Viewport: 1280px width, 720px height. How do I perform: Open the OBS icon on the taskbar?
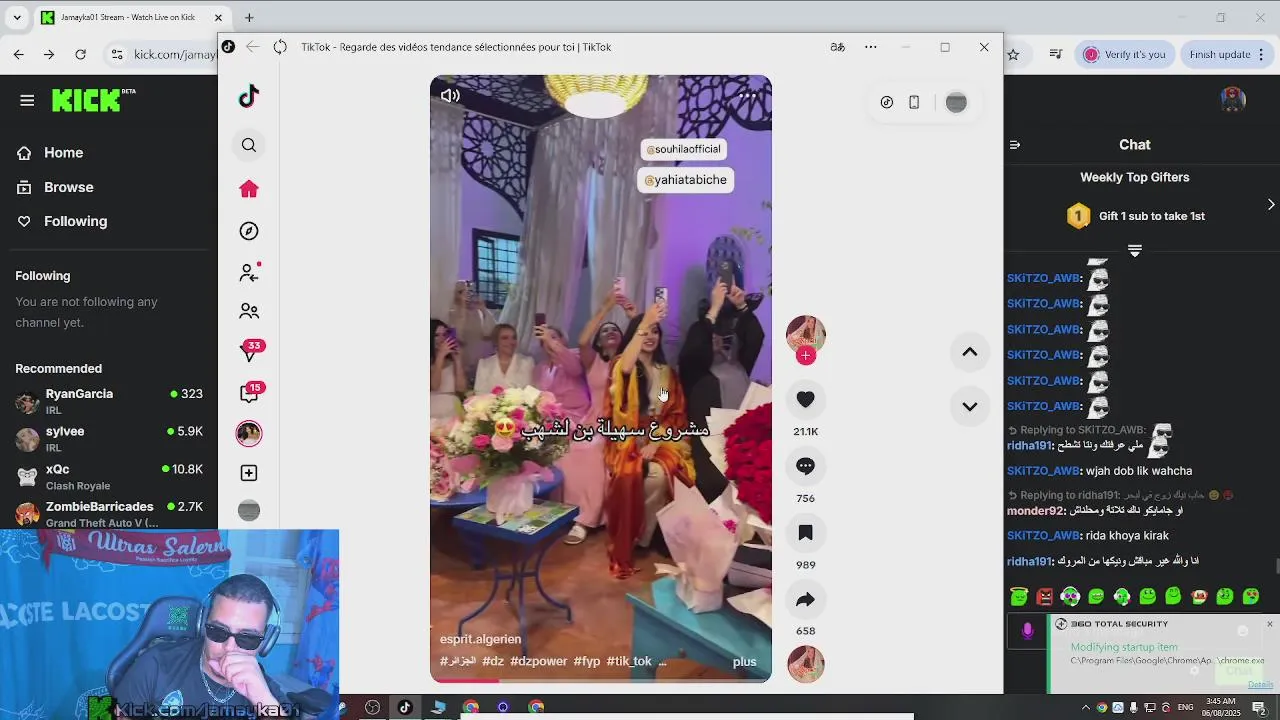[x=373, y=707]
